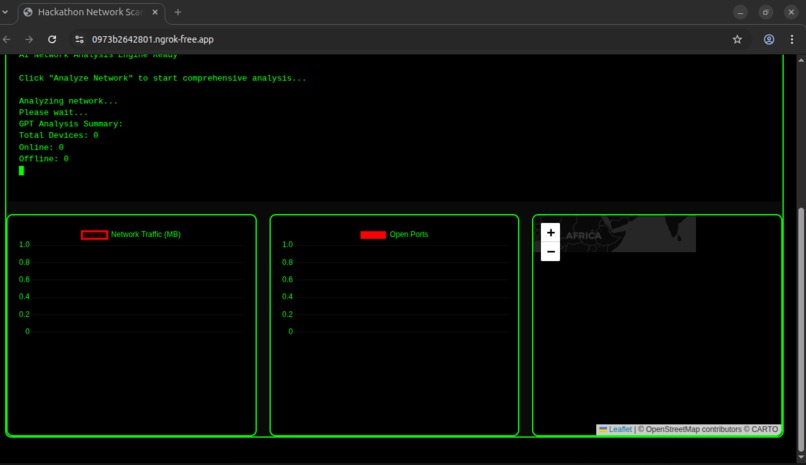
Task: Click the page vertical scrollbar thumb
Action: 801,329
